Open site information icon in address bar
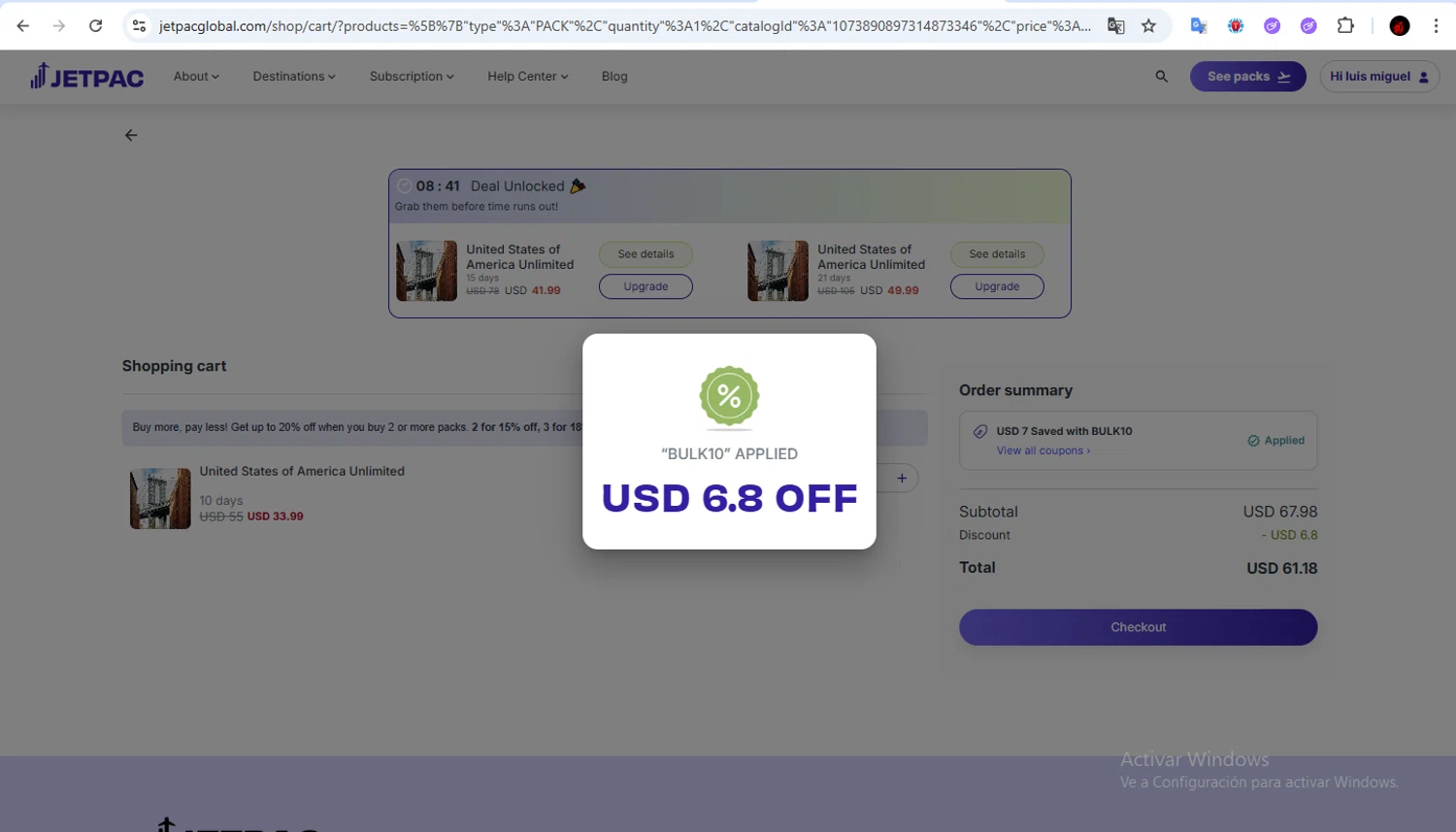The height and width of the screenshot is (832, 1456). [139, 26]
